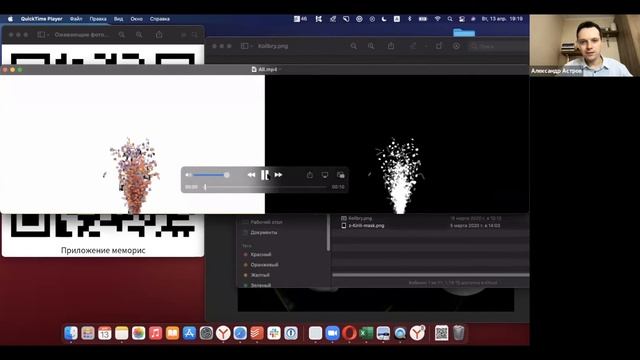
Task: Open sidebar view dropdown in Kolibry.png window
Action: pyautogui.click(x=247, y=46)
